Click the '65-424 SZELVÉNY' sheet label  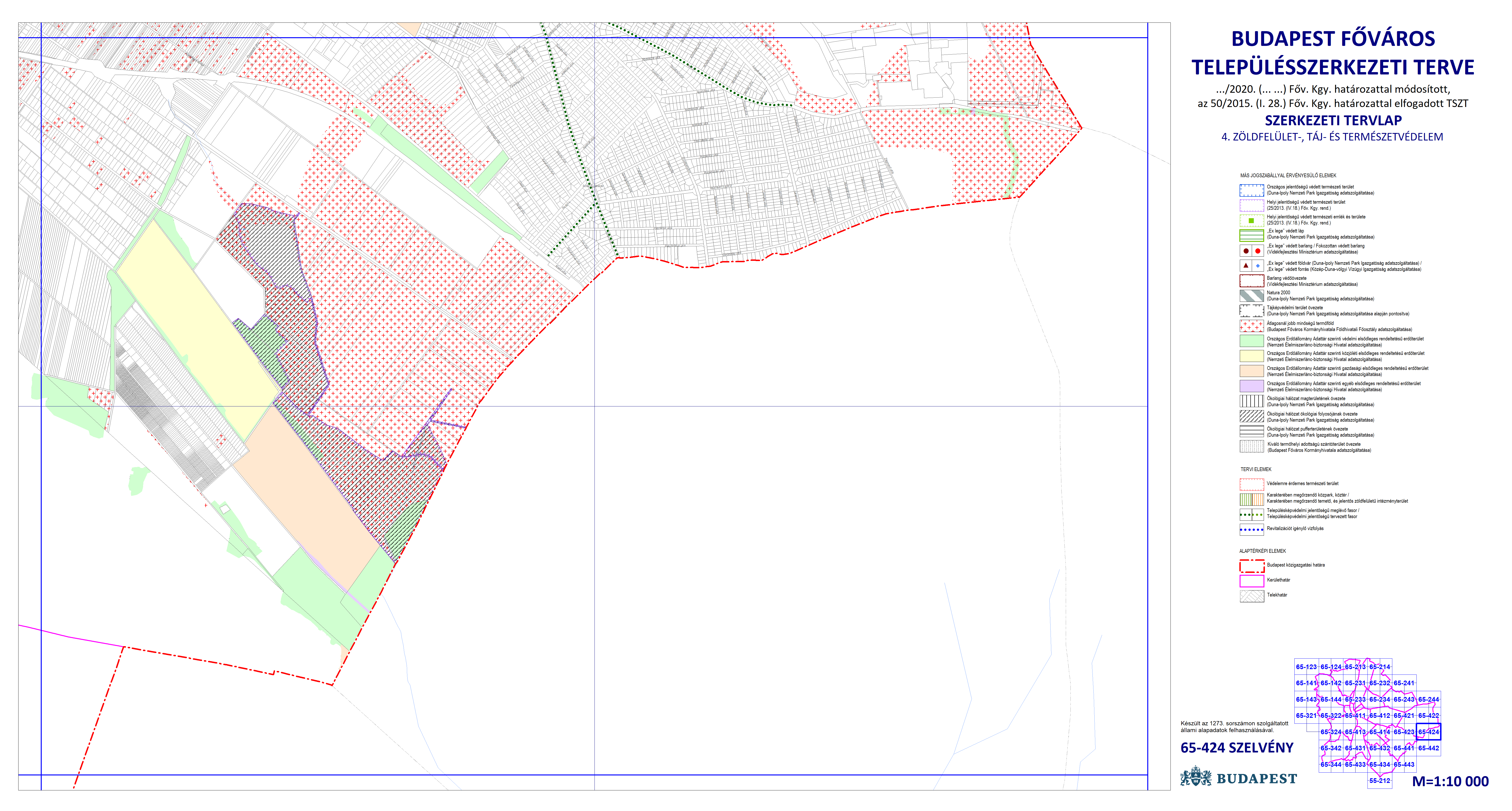point(1237,748)
